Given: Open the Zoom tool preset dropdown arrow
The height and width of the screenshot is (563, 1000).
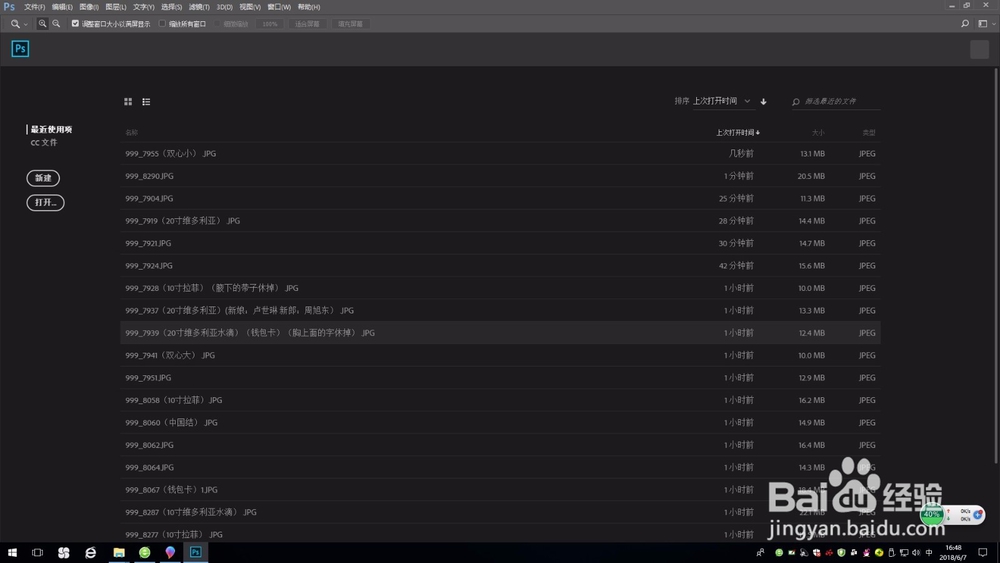Looking at the screenshot, I should (26, 24).
